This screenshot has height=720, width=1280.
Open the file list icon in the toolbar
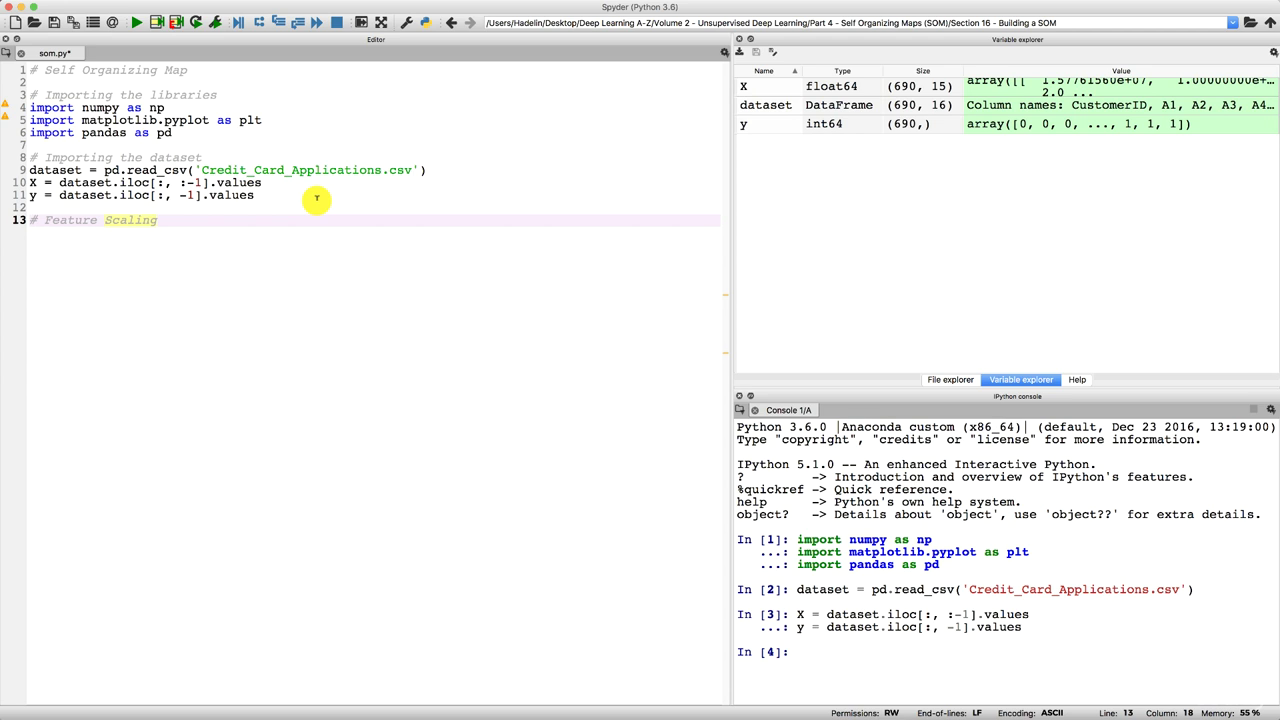pos(93,22)
